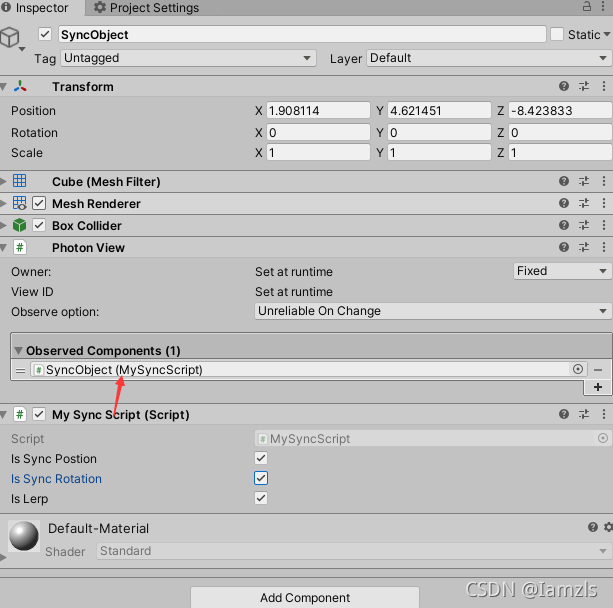
Task: Open Photon View three-dot menu
Action: (604, 247)
